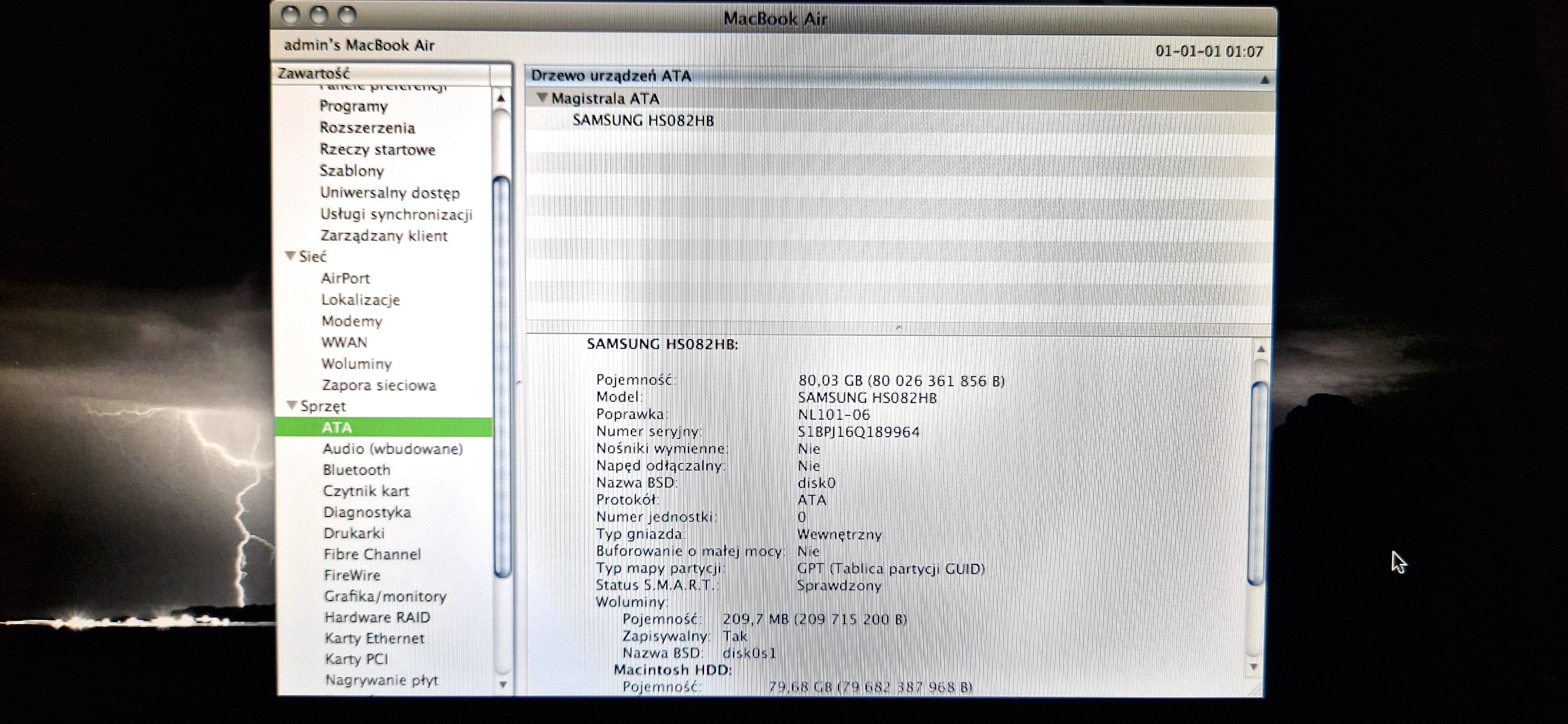Screen dimensions: 1568x724
Task: Click the 01-01-01 01:07 timestamp
Action: (1209, 52)
